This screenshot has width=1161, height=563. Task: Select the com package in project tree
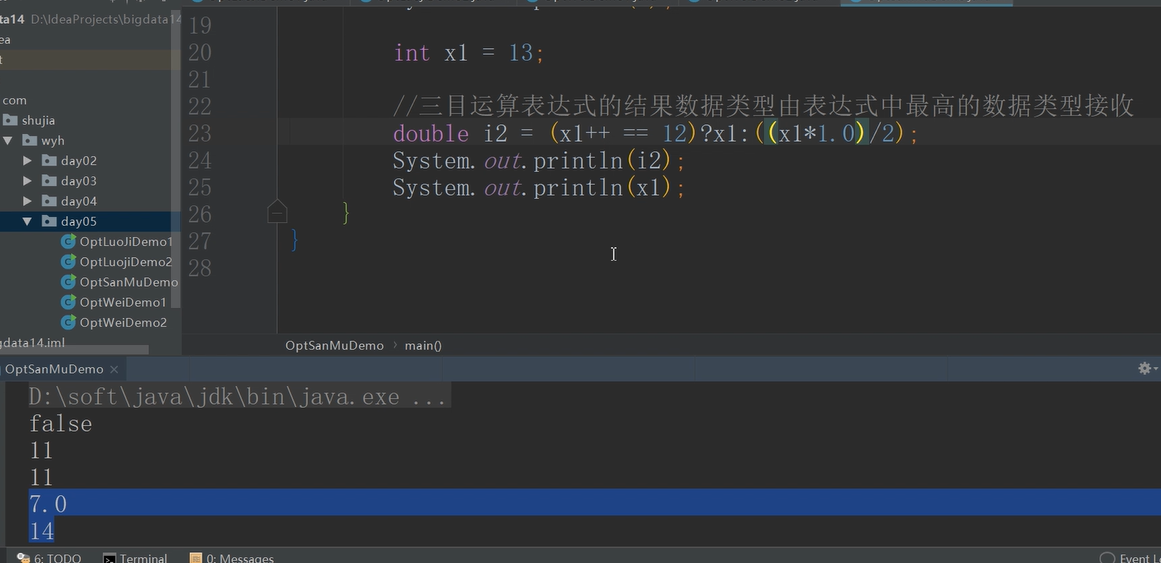click(x=15, y=100)
